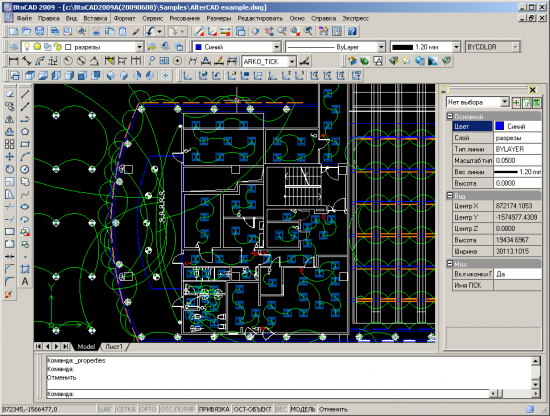Select the Erase tool
This screenshot has height=416, width=550.
[x=10, y=94]
